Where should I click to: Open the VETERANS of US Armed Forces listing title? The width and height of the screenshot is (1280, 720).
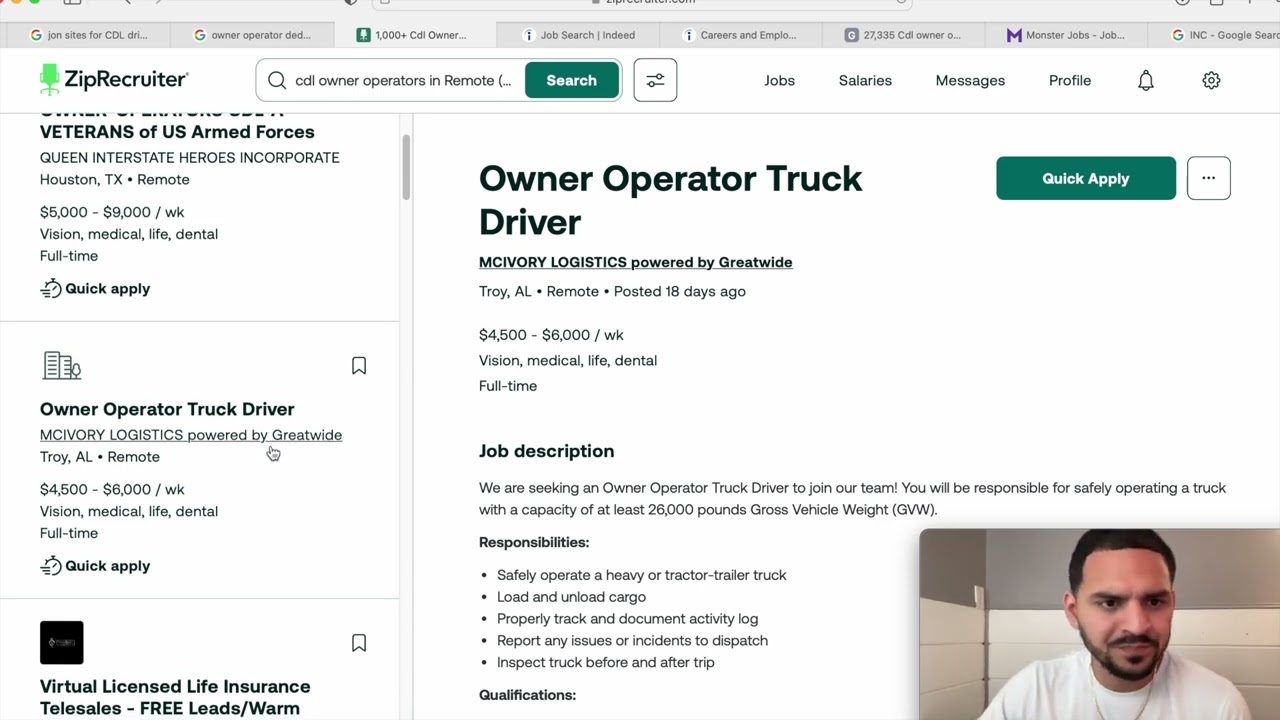(x=177, y=131)
